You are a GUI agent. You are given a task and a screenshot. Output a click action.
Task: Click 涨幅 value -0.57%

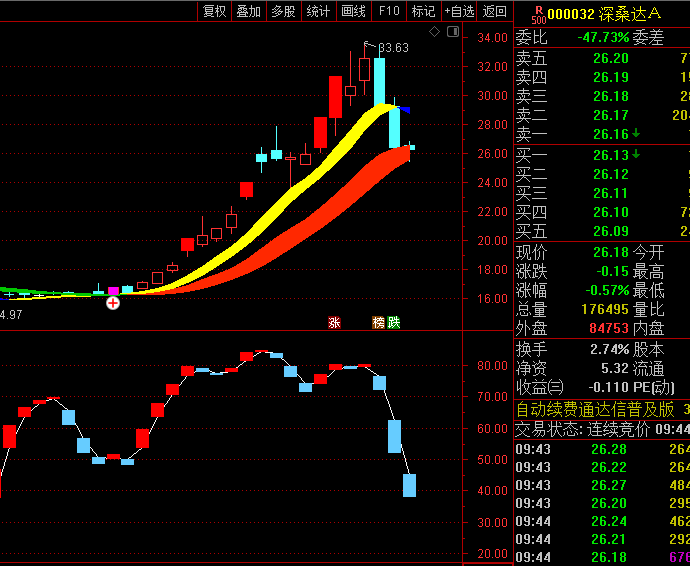(x=607, y=290)
